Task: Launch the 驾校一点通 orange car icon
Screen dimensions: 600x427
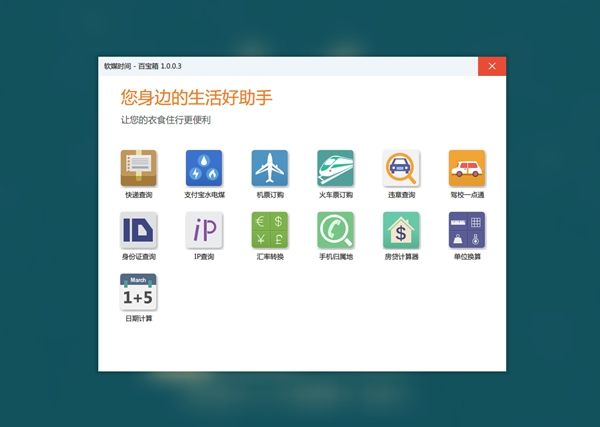Action: point(467,168)
